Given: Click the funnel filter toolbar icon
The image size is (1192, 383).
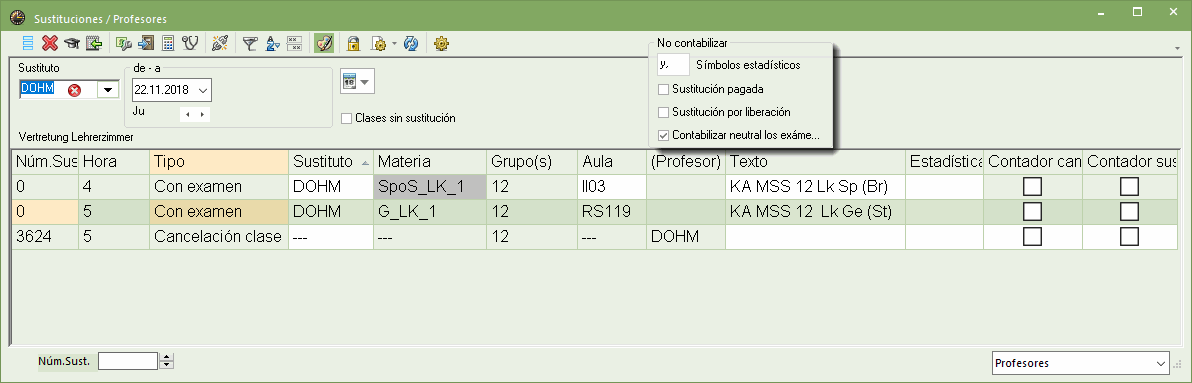Looking at the screenshot, I should click(x=250, y=43).
